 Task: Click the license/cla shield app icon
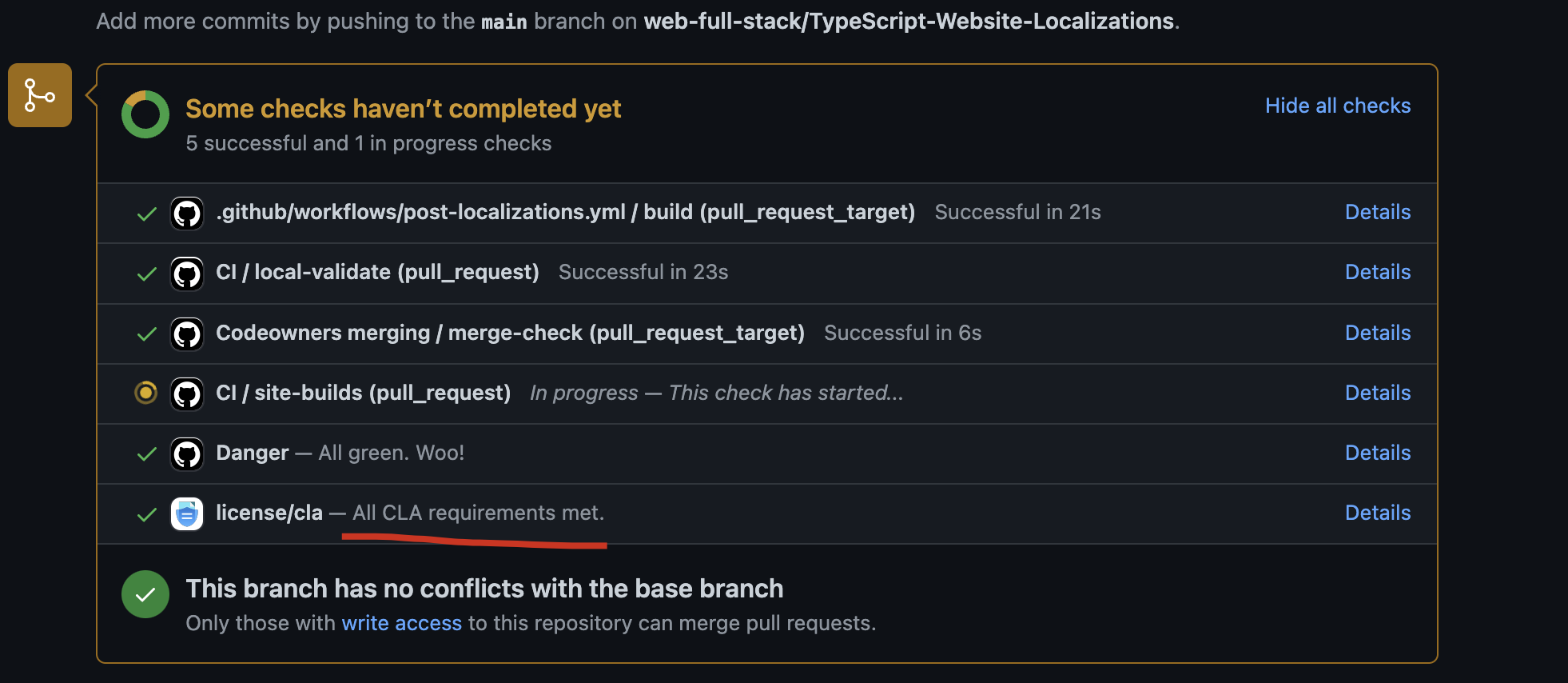point(187,514)
